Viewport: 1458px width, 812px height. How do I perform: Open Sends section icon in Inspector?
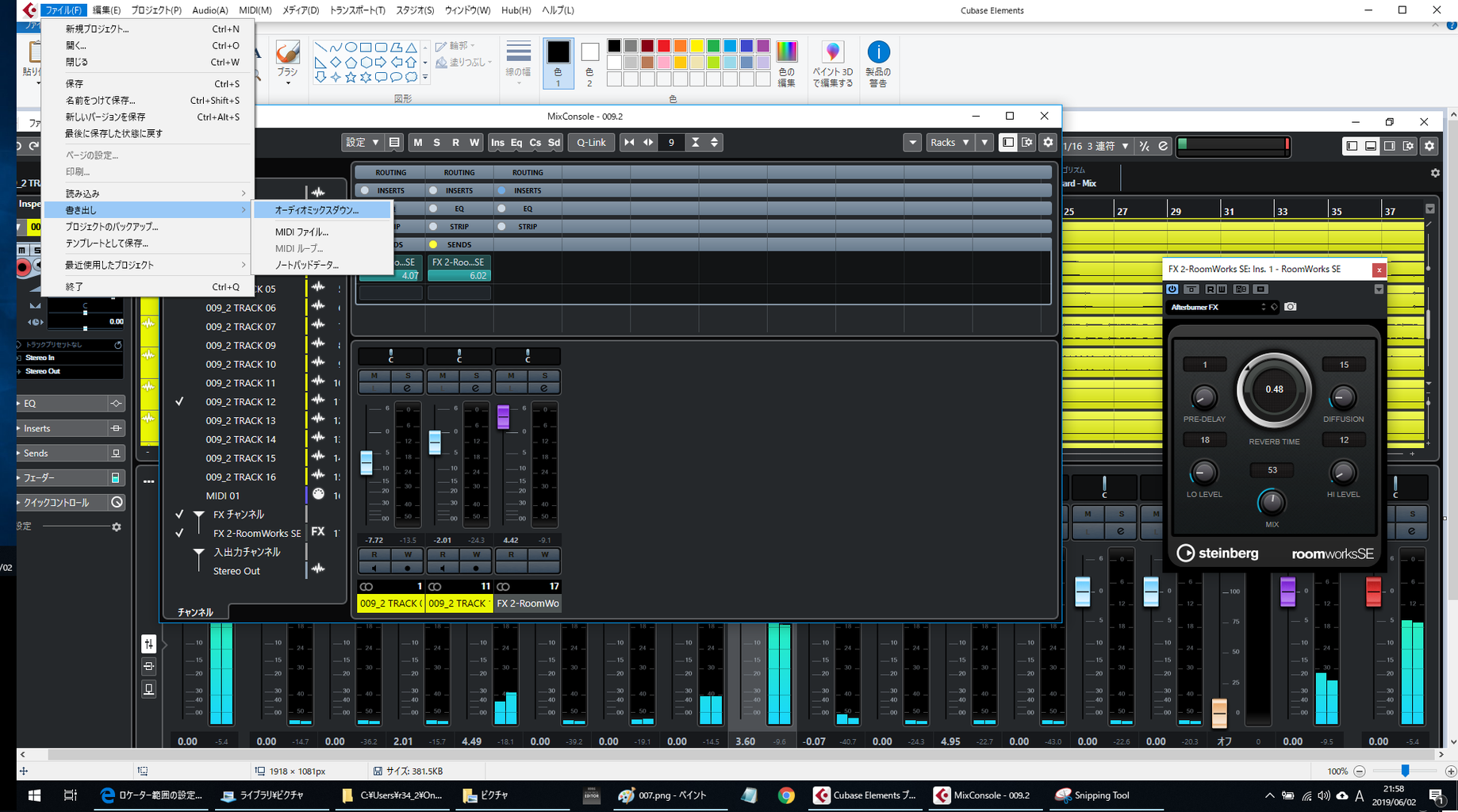point(116,454)
